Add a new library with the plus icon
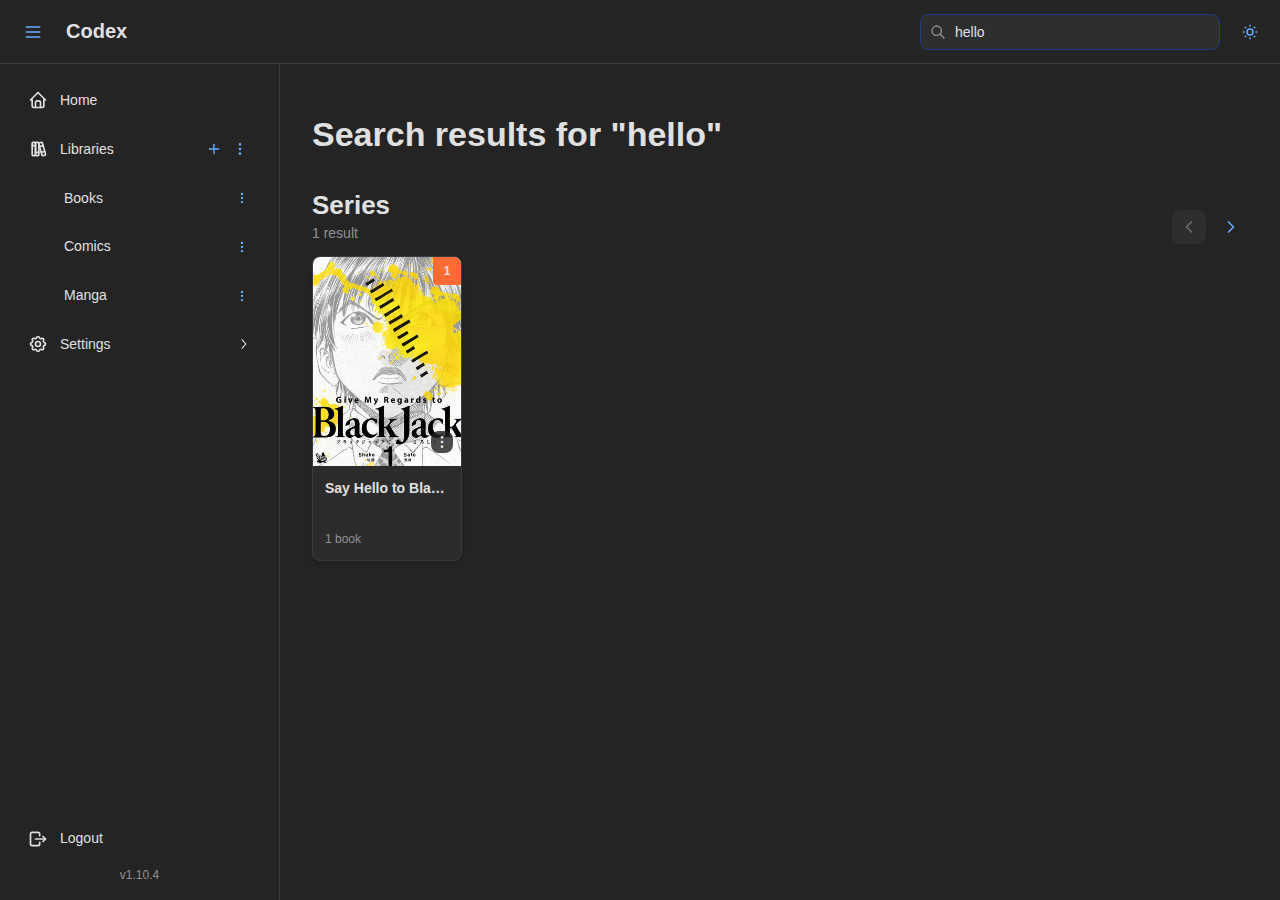This screenshot has width=1280, height=900. tap(214, 149)
